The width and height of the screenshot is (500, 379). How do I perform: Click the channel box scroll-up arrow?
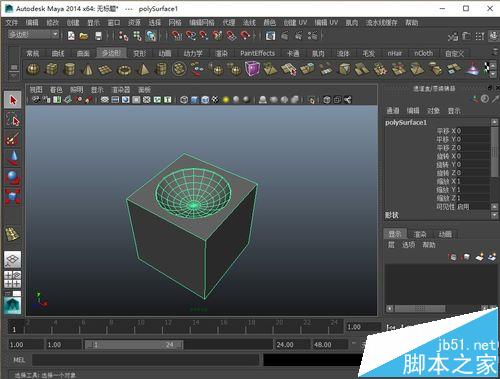494,122
